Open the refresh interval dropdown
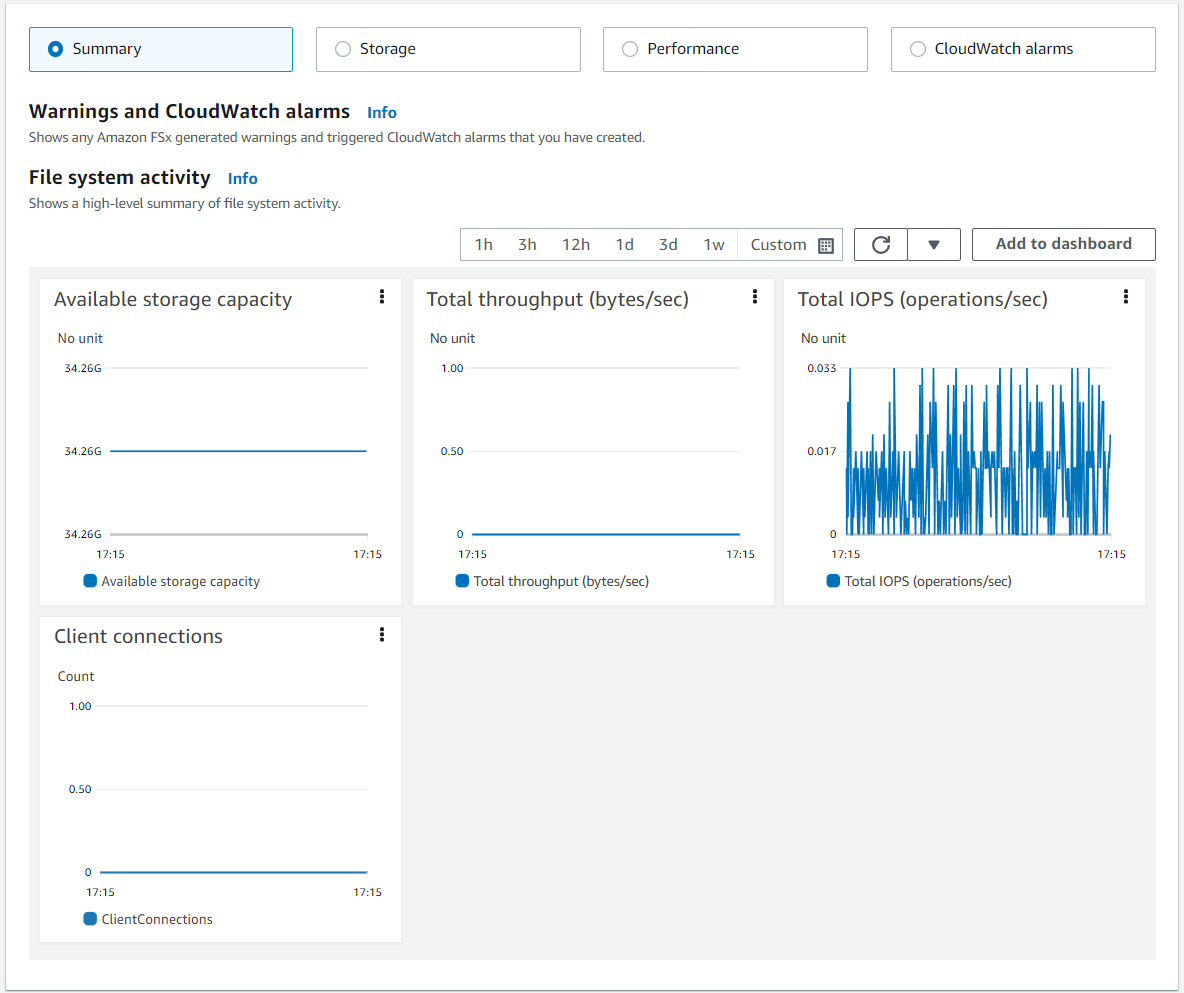This screenshot has height=993, width=1184. click(x=934, y=244)
